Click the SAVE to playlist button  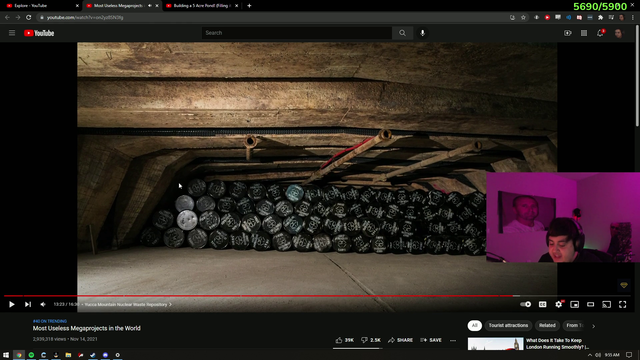click(431, 340)
